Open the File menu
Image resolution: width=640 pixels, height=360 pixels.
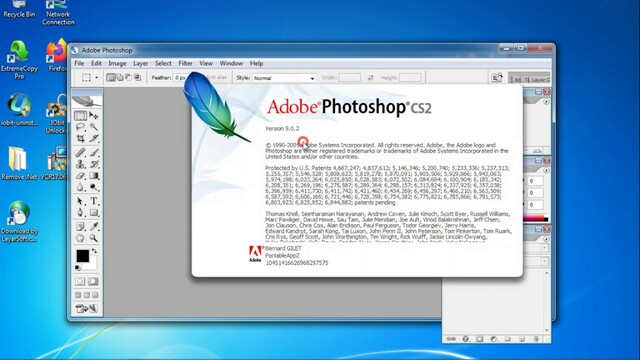pyautogui.click(x=79, y=63)
